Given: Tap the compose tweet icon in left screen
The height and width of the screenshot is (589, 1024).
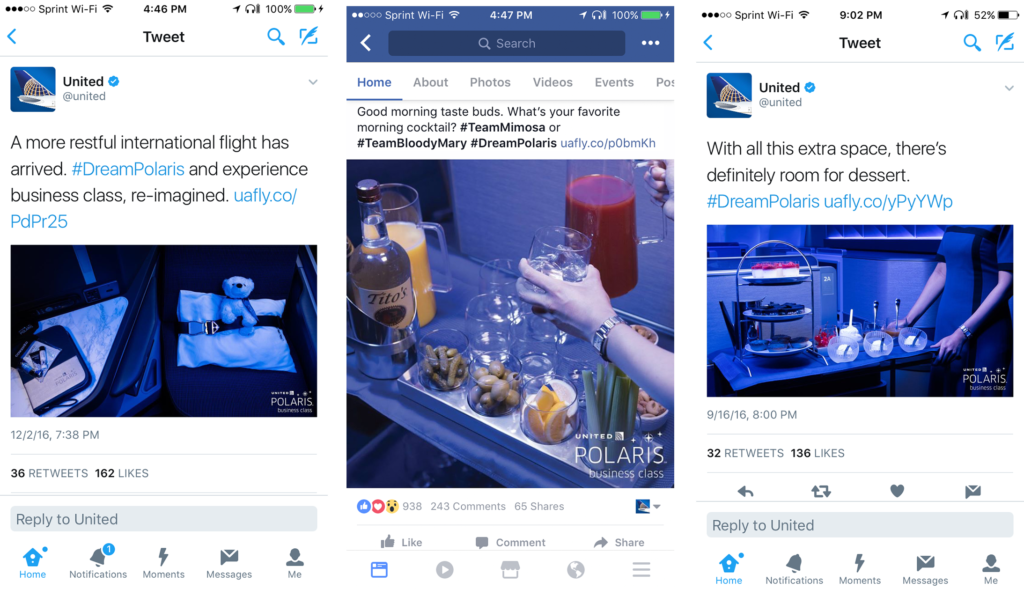Looking at the screenshot, I should tap(309, 37).
